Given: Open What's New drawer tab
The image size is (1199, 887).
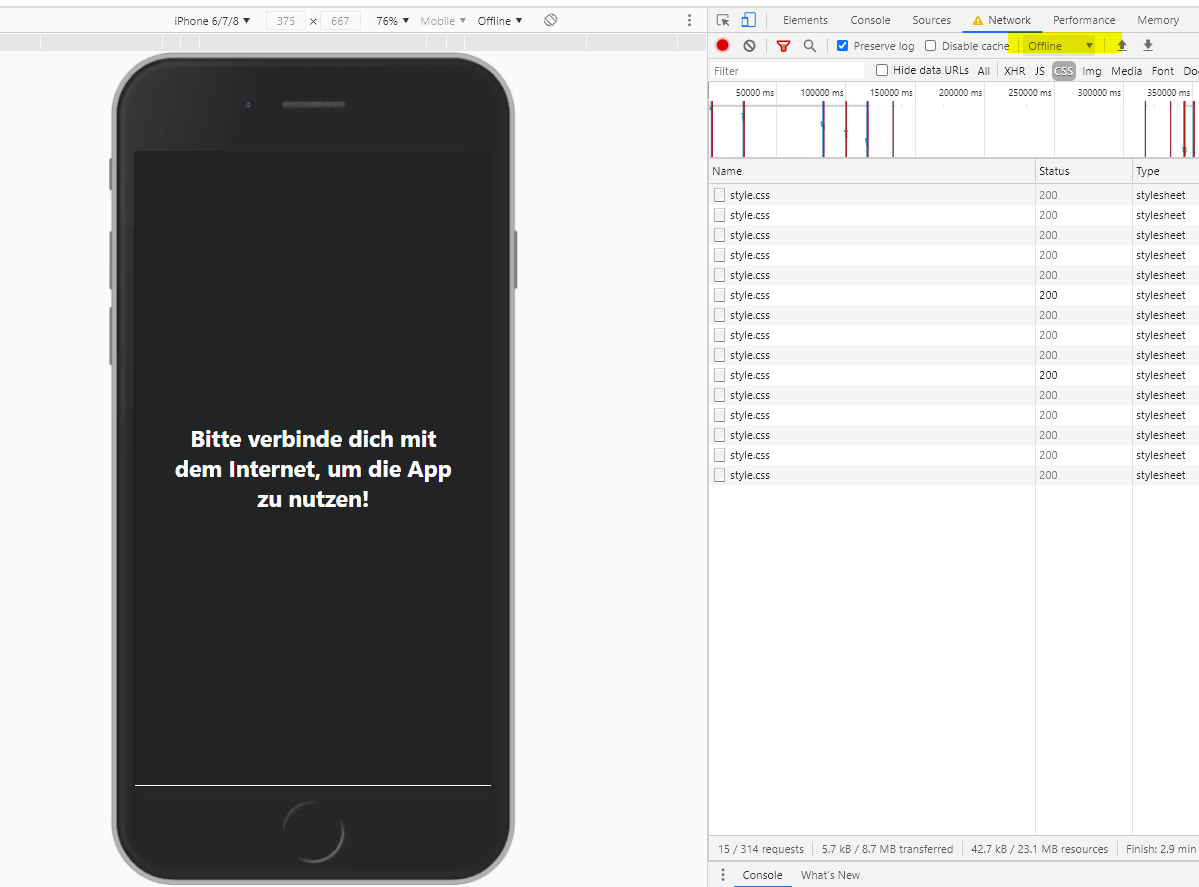Looking at the screenshot, I should point(830,875).
